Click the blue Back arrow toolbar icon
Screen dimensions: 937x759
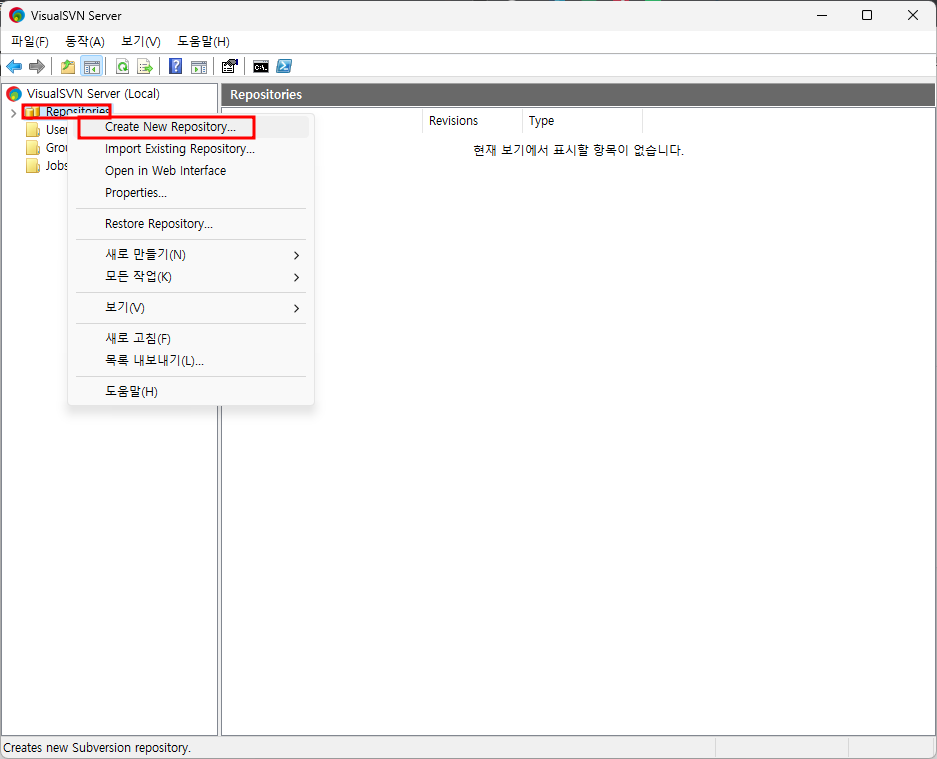click(x=14, y=66)
